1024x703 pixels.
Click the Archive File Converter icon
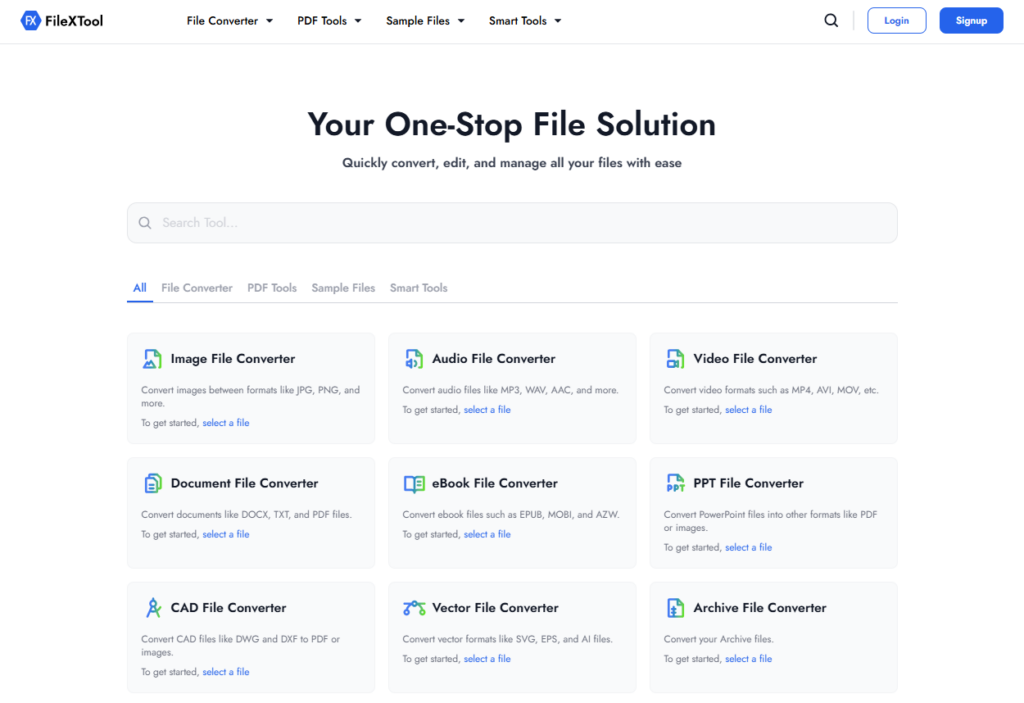pos(675,606)
